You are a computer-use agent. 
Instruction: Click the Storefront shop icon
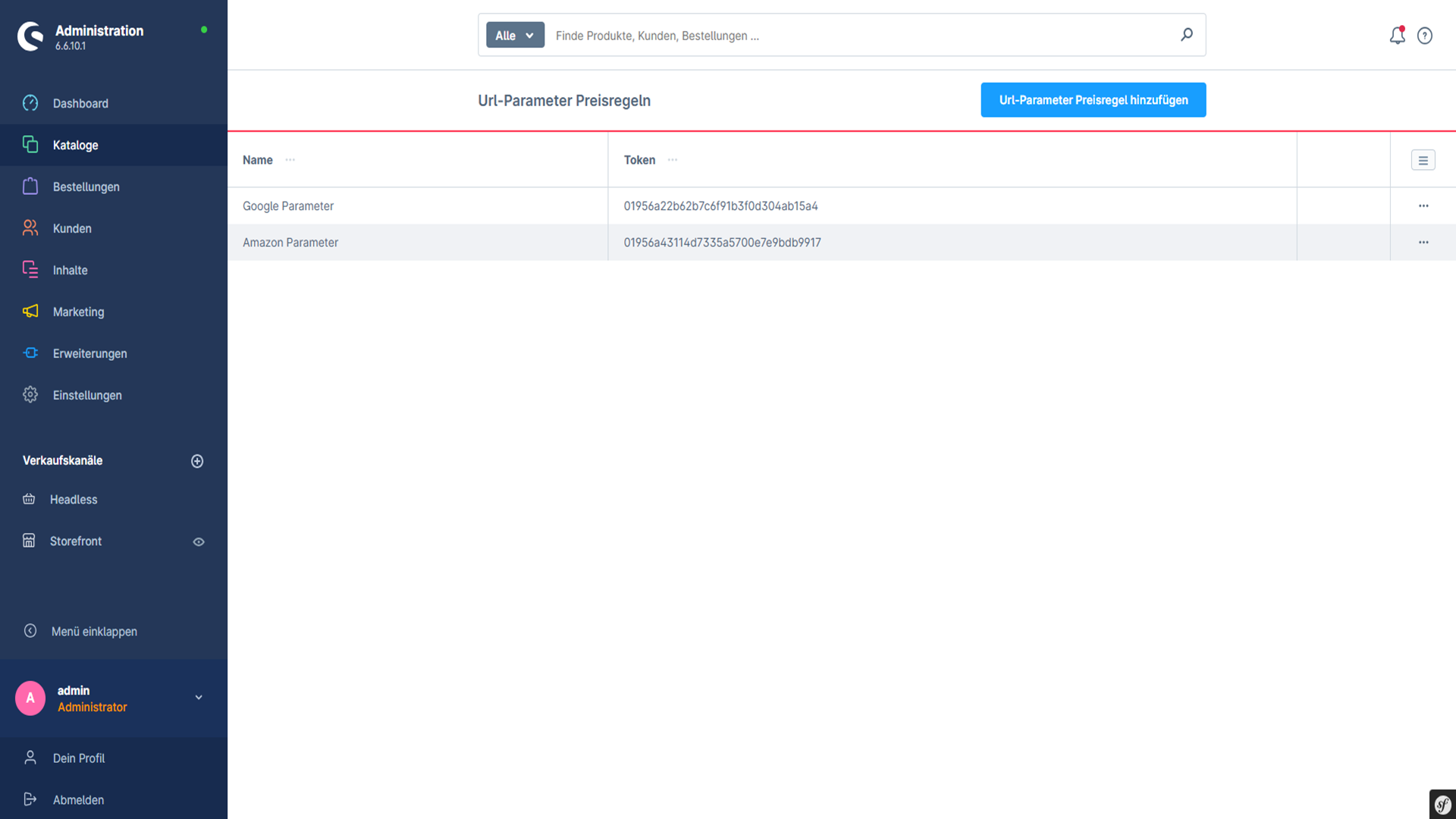coord(29,541)
